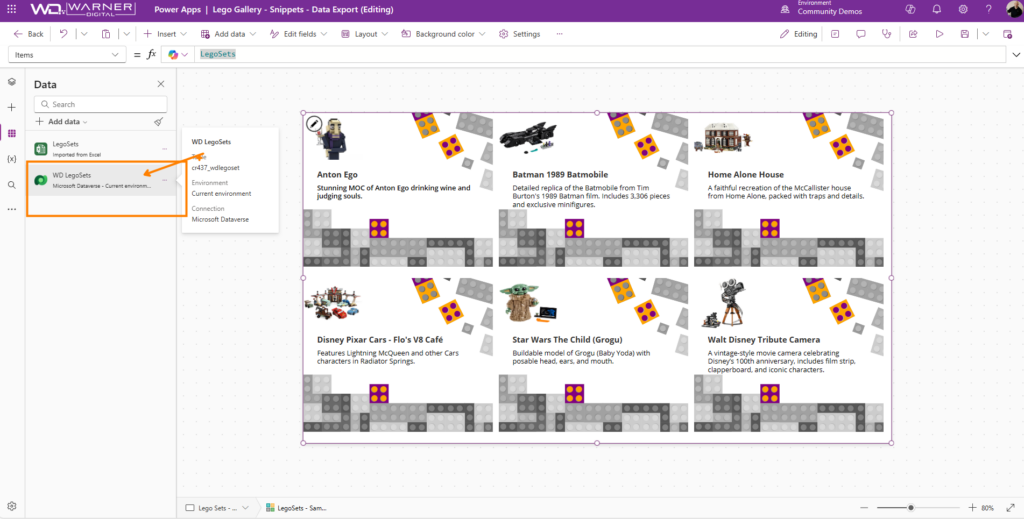
Task: Open Settings in the command bar
Action: click(519, 34)
